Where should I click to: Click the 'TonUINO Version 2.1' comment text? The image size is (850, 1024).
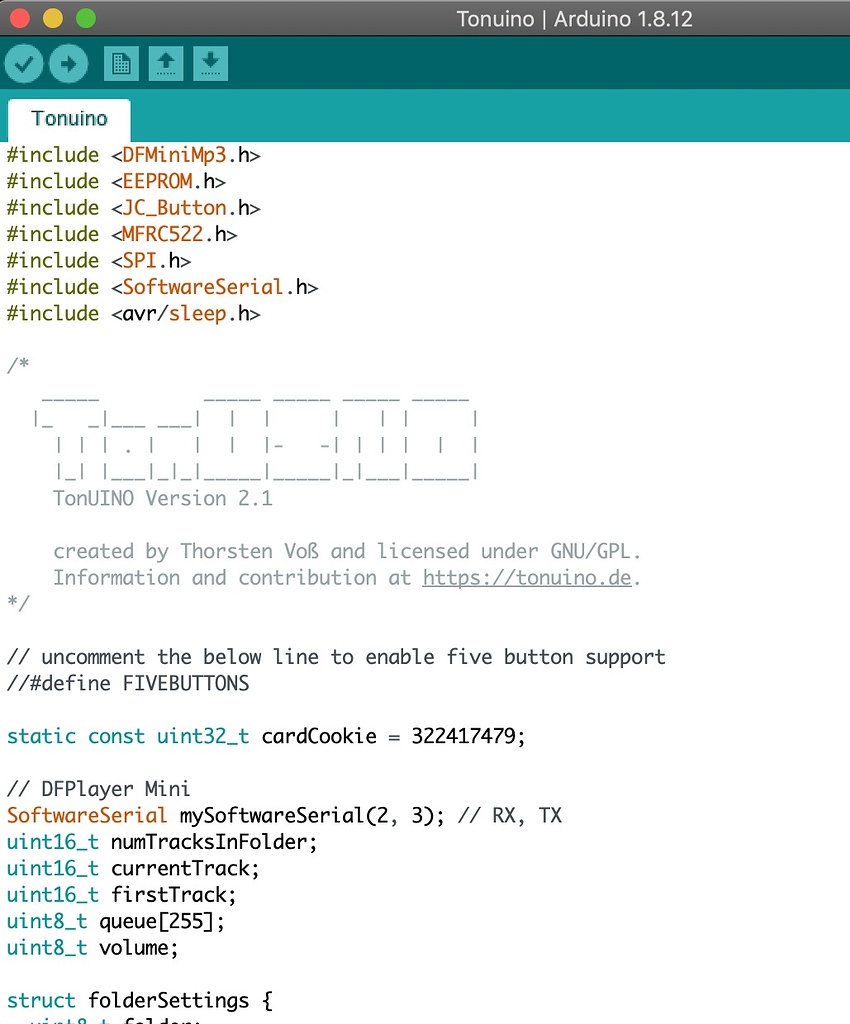pos(162,498)
